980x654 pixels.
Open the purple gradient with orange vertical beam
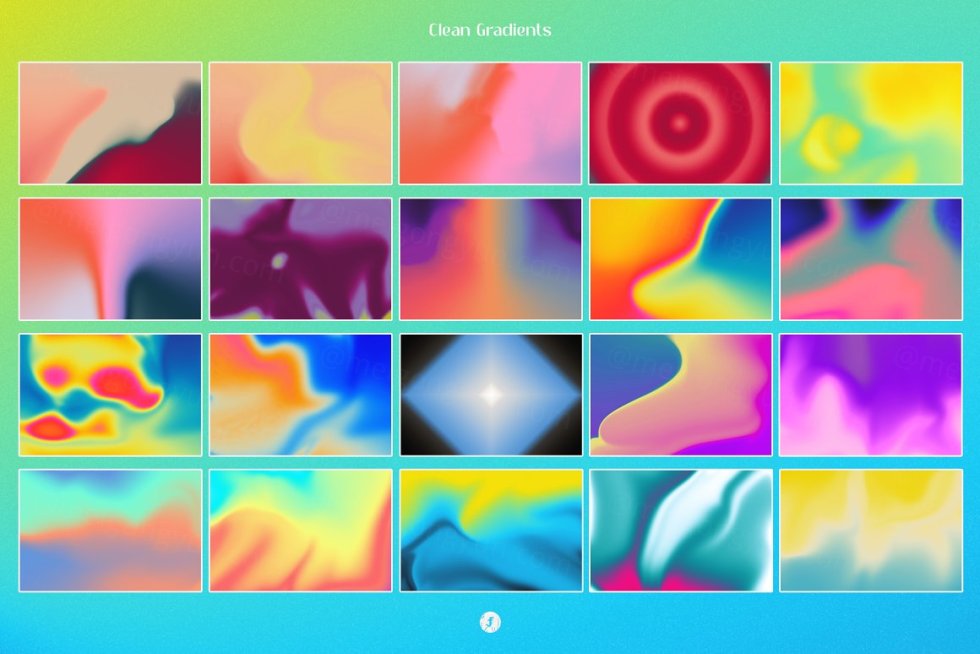490,259
